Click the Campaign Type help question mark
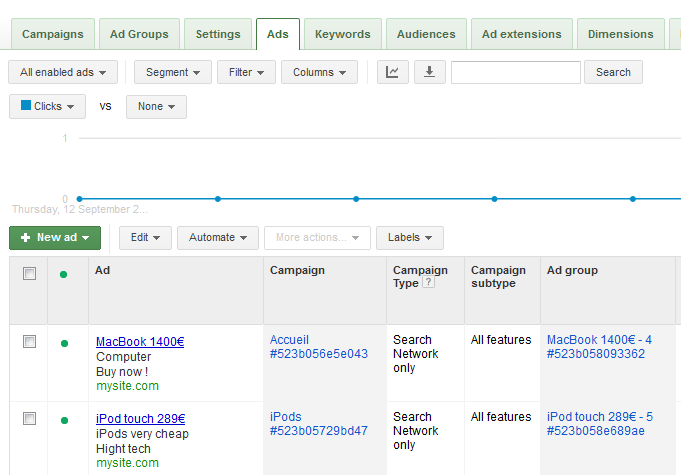The height and width of the screenshot is (475, 681). tap(429, 283)
